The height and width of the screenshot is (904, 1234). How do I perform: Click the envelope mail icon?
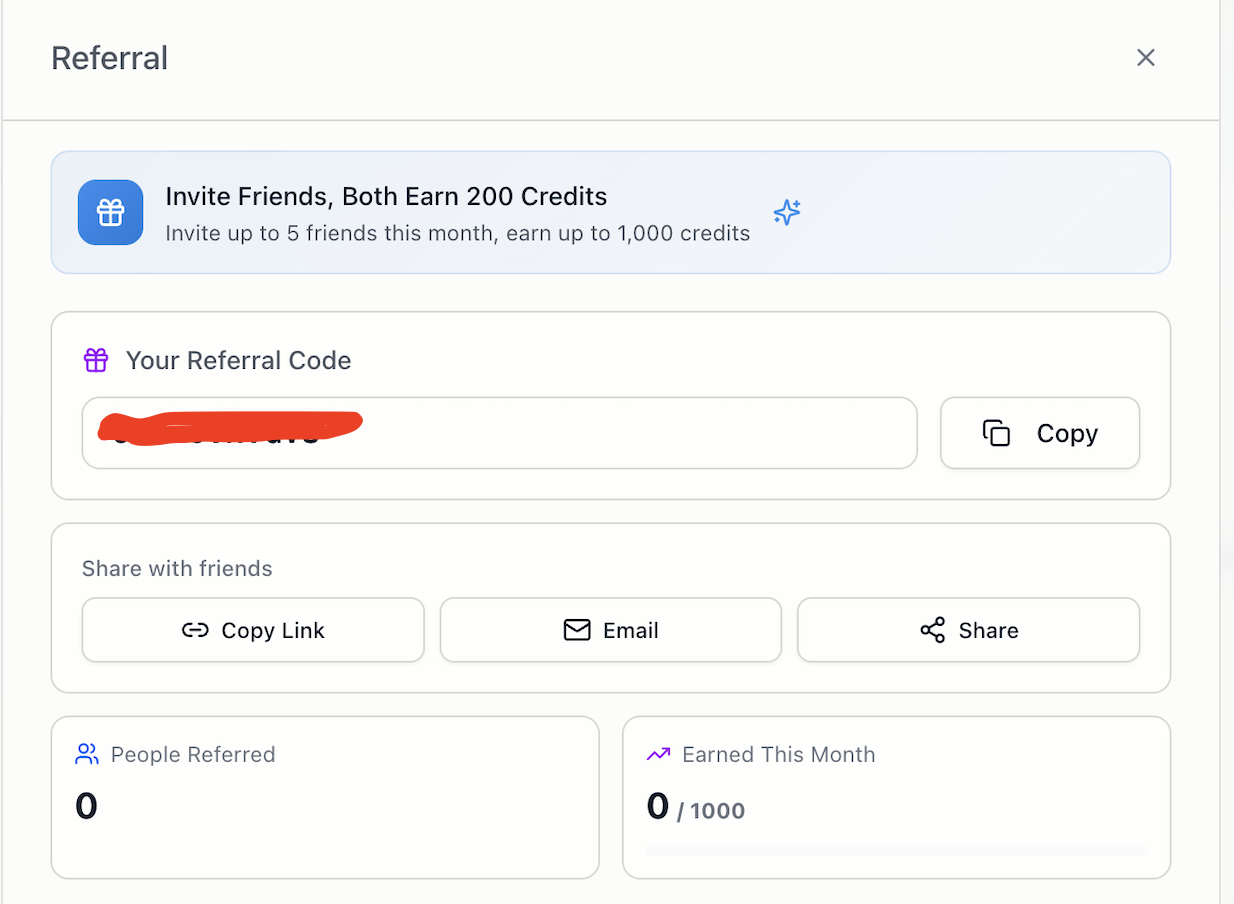pos(577,630)
